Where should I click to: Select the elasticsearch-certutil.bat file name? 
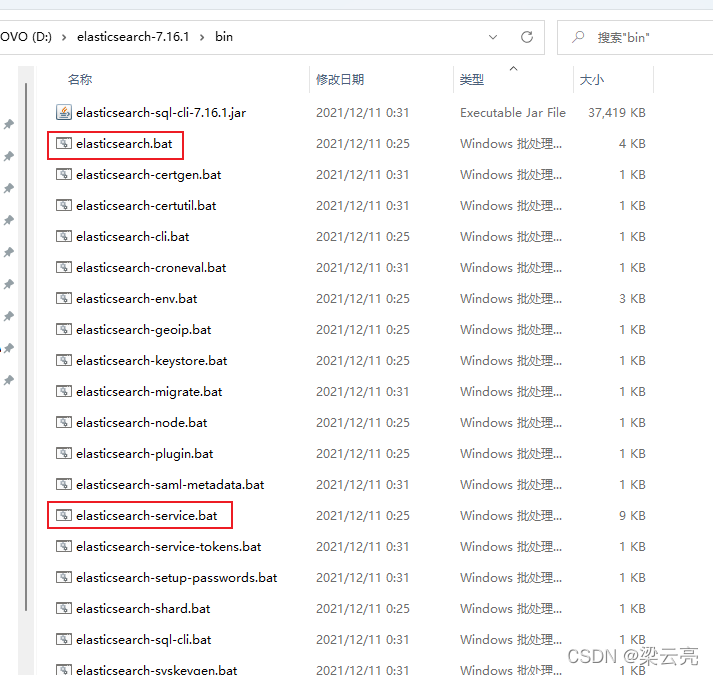tap(146, 206)
